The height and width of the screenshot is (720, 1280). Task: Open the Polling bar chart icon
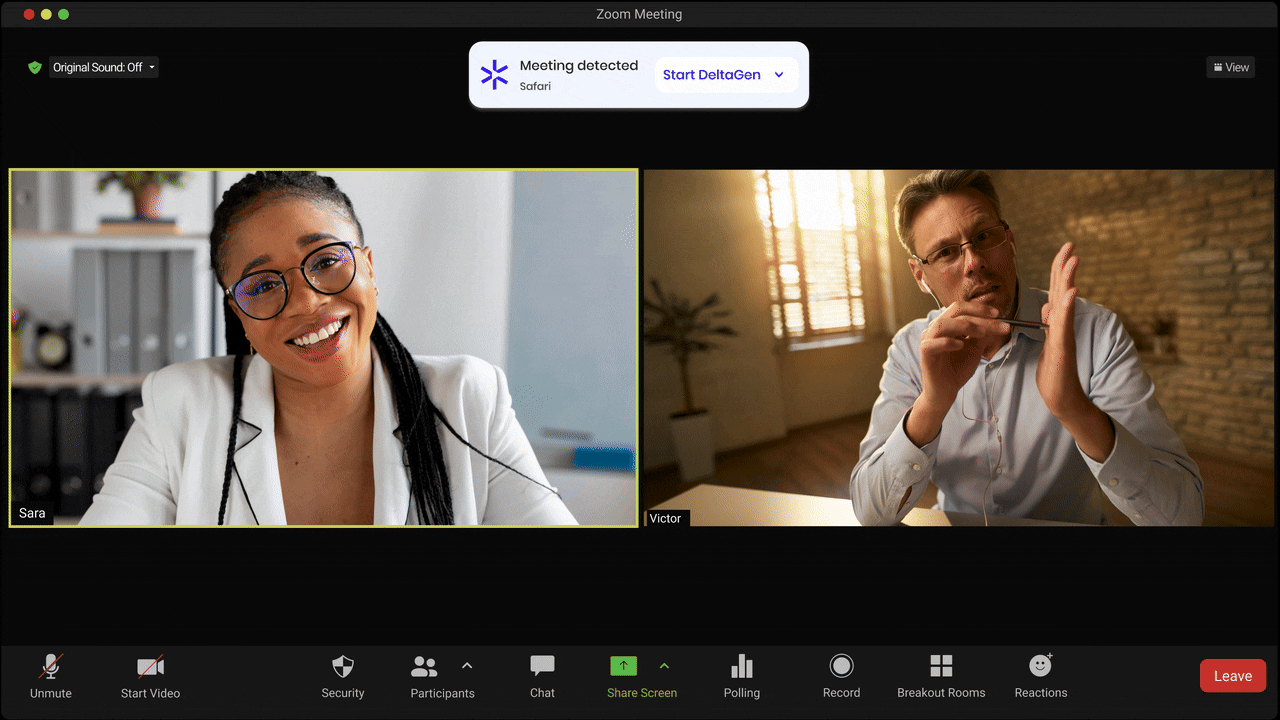pos(742,666)
